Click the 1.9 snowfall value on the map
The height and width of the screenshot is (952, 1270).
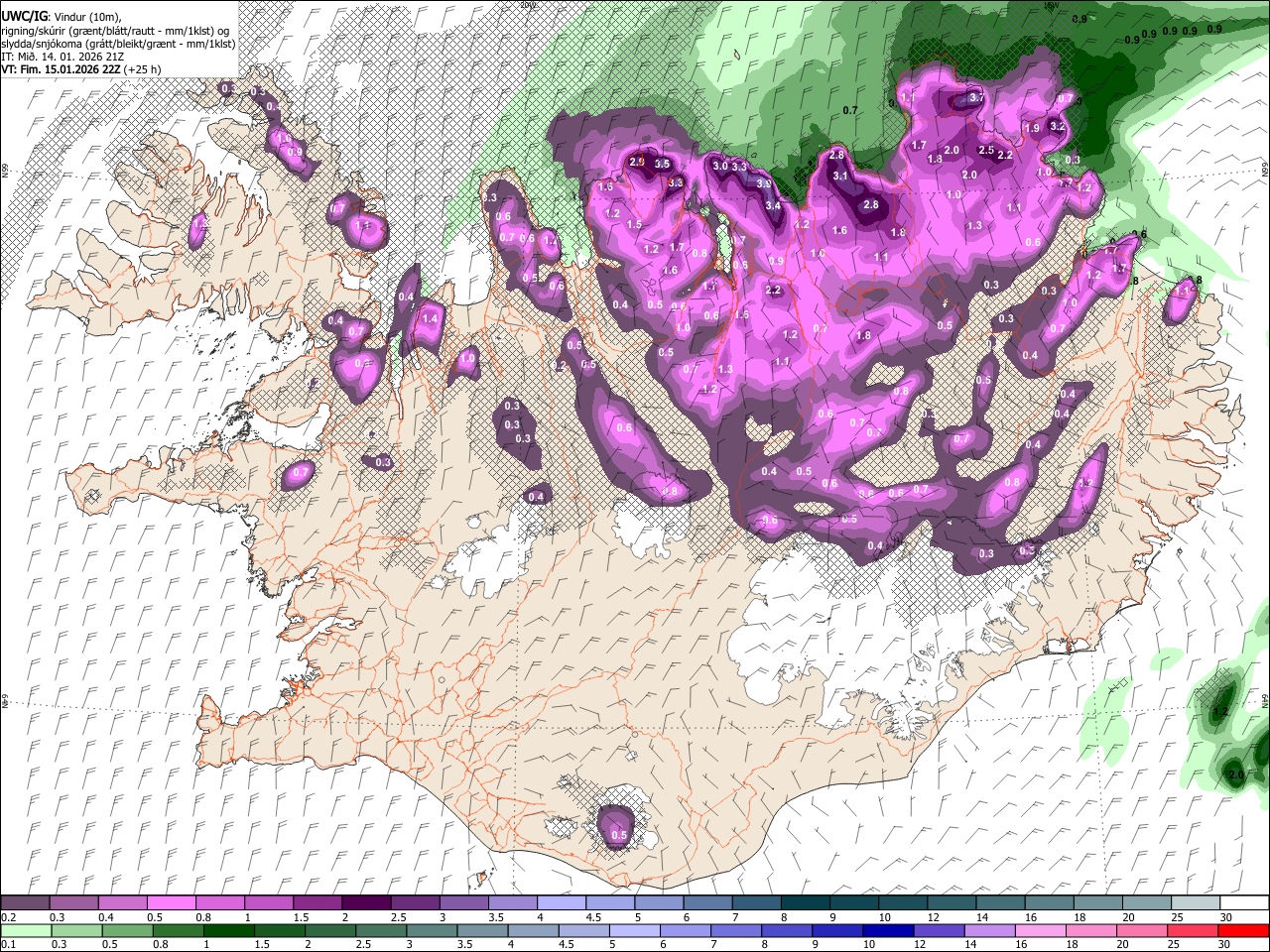[x=1032, y=128]
